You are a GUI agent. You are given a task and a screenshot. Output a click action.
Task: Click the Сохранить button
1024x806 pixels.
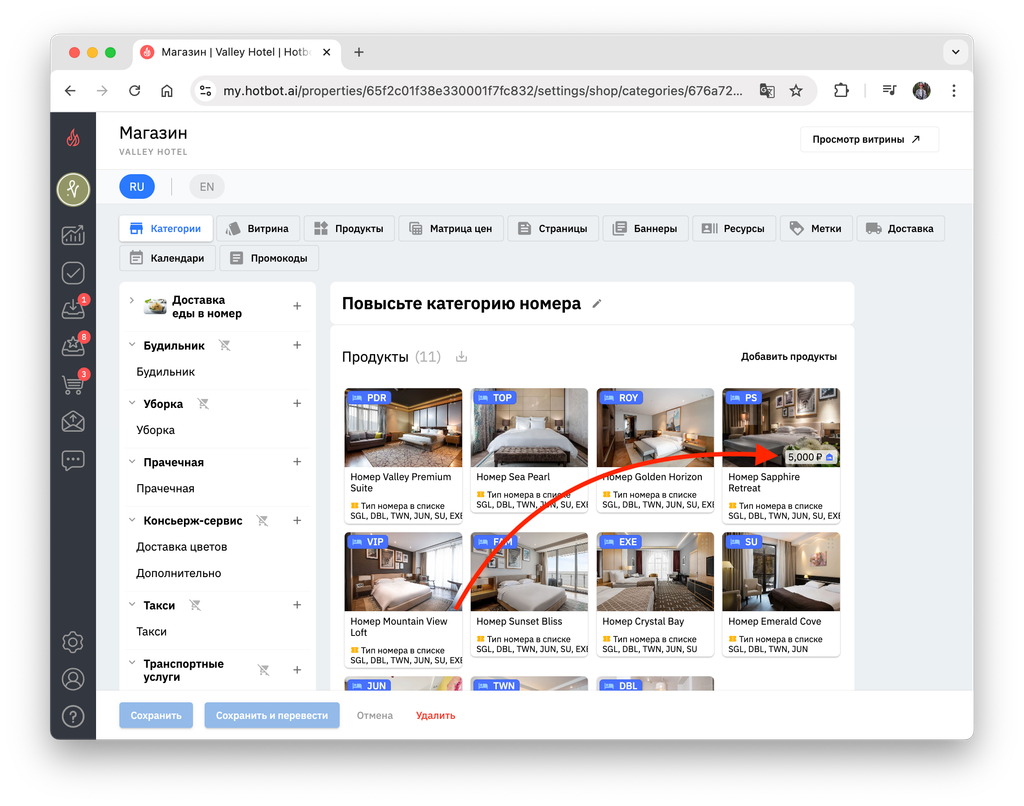[156, 715]
